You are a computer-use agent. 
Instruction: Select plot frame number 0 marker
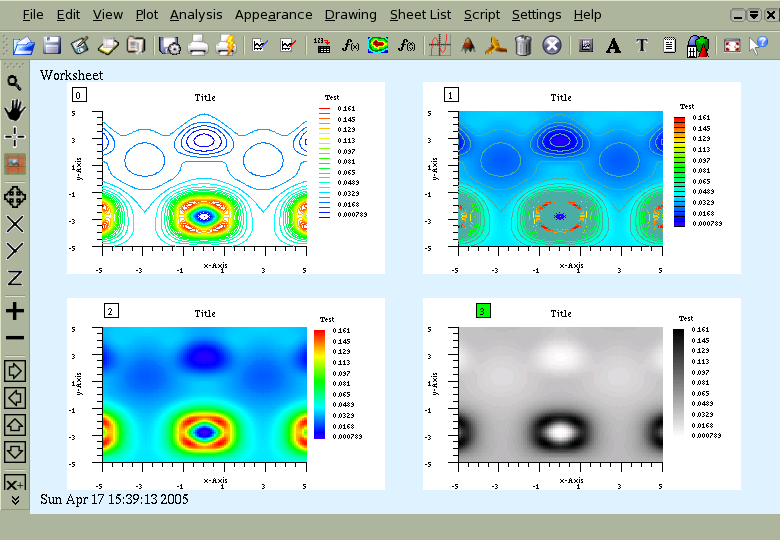pyautogui.click(x=79, y=94)
